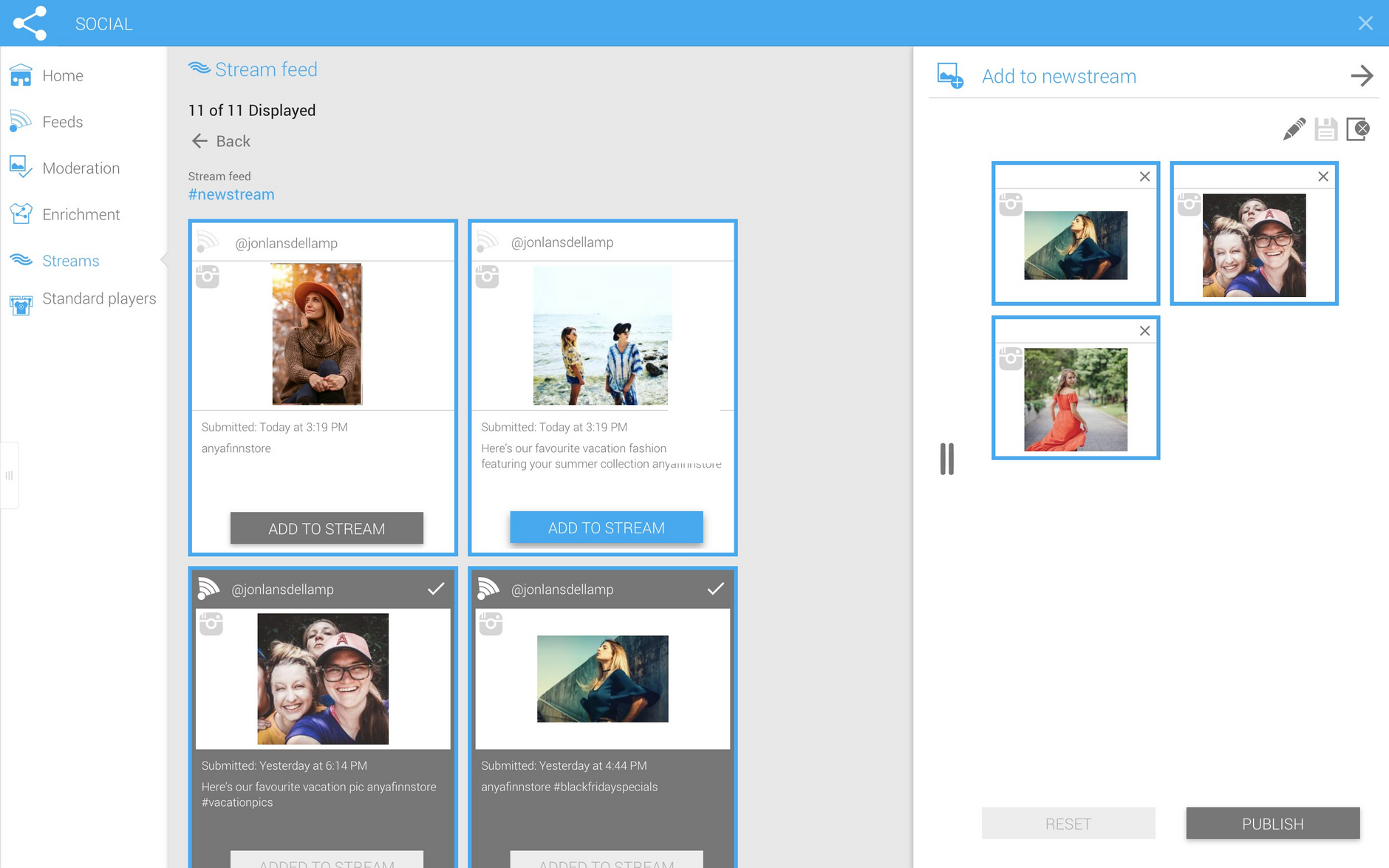Click the sidebar collapse handle on left edge
The image size is (1389, 868).
point(9,476)
